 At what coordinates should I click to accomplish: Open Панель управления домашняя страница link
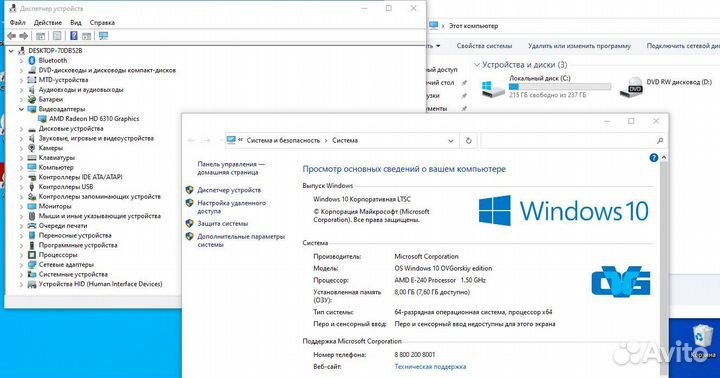click(231, 168)
